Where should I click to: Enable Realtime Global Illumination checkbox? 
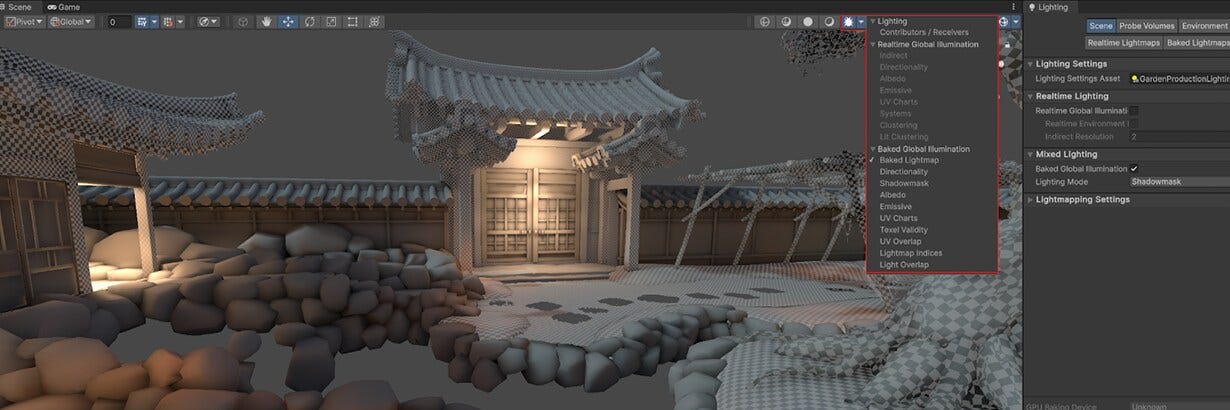click(x=1134, y=111)
